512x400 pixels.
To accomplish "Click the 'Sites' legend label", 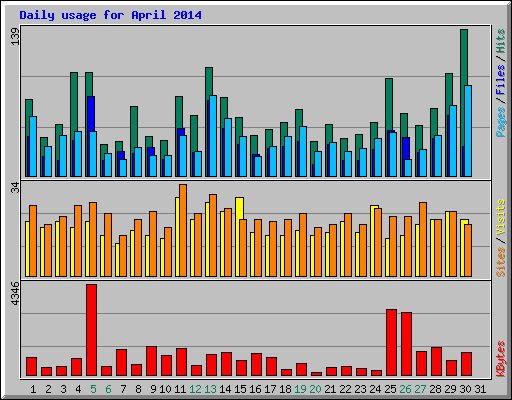I will pos(500,262).
